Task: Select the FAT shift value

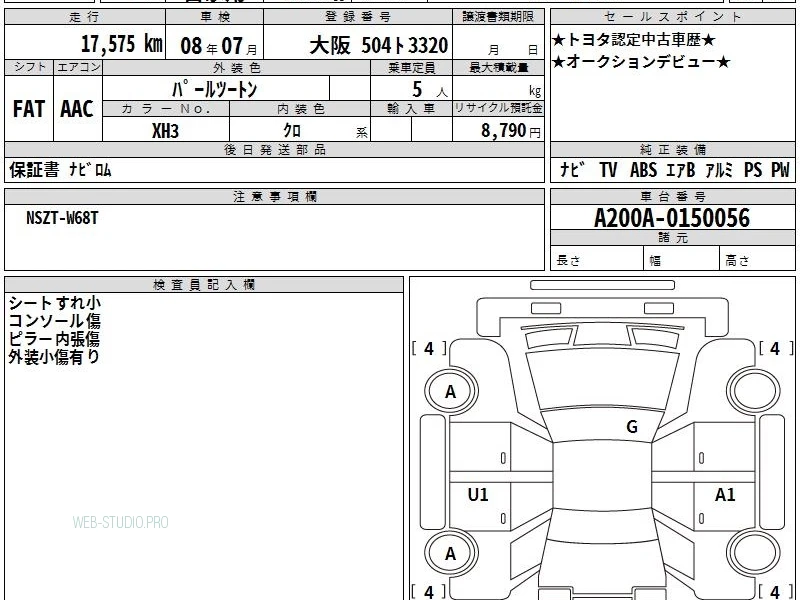Action: [x=29, y=109]
